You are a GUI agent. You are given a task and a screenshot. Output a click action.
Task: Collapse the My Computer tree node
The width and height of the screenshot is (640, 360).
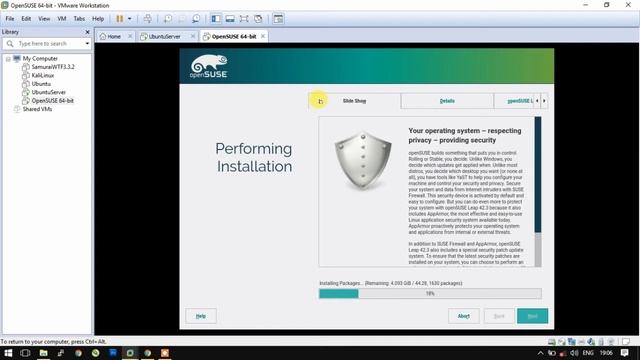pyautogui.click(x=8, y=59)
